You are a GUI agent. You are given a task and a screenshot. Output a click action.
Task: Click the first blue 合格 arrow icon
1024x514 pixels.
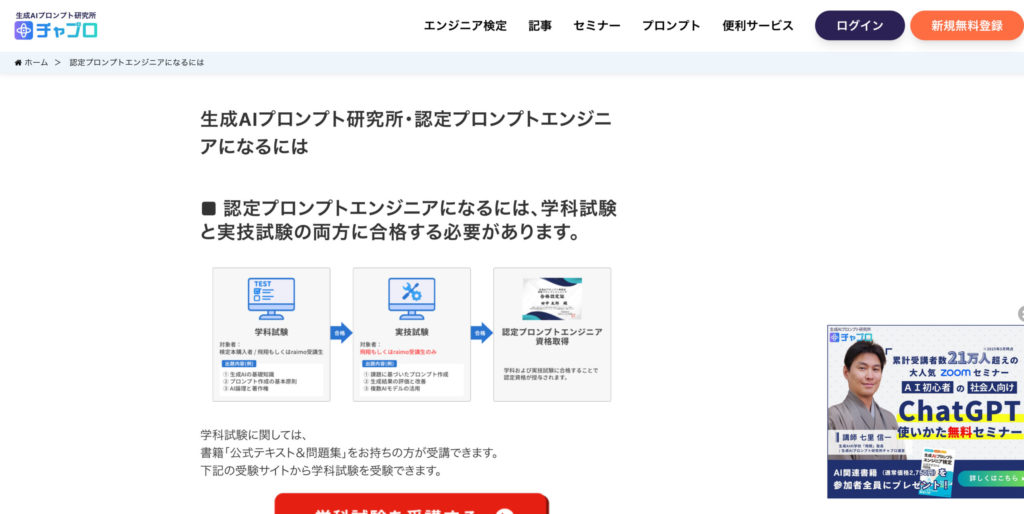tap(342, 332)
